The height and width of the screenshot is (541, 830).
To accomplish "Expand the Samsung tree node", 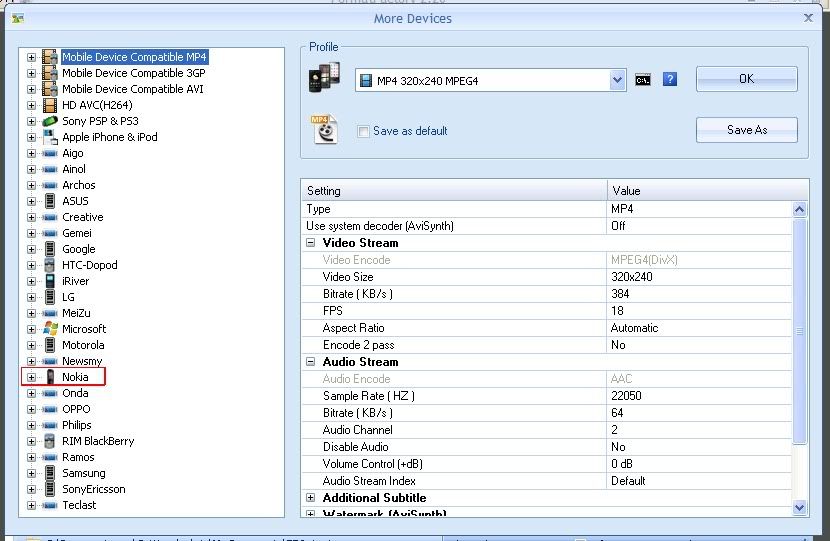I will point(31,473).
